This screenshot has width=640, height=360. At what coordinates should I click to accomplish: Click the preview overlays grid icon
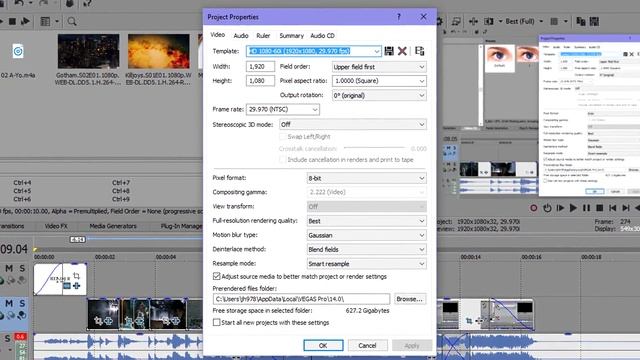(x=554, y=21)
